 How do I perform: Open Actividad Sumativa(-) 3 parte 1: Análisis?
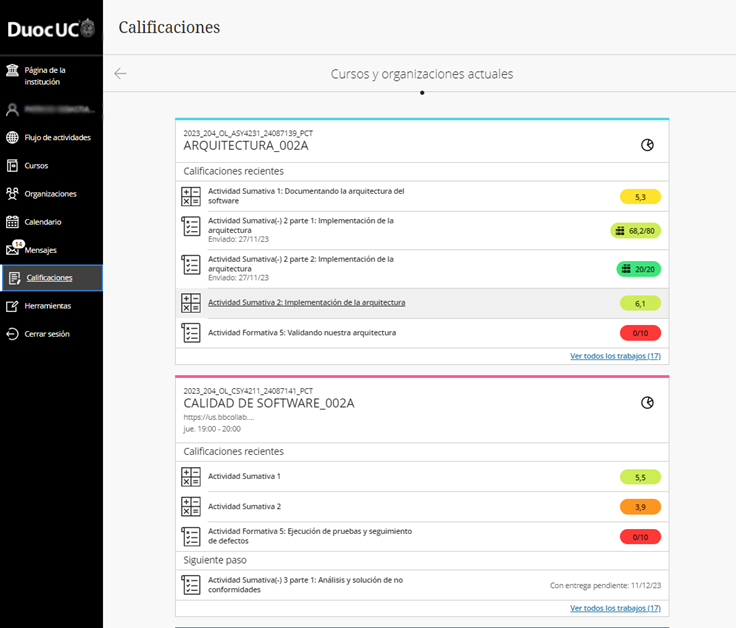tap(306, 585)
